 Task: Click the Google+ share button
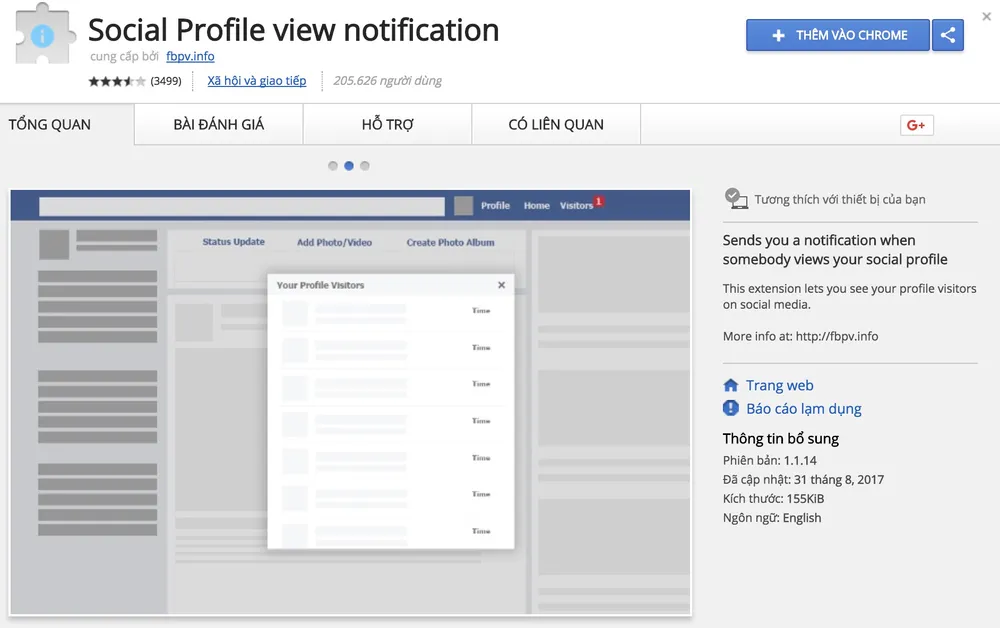pyautogui.click(x=916, y=125)
